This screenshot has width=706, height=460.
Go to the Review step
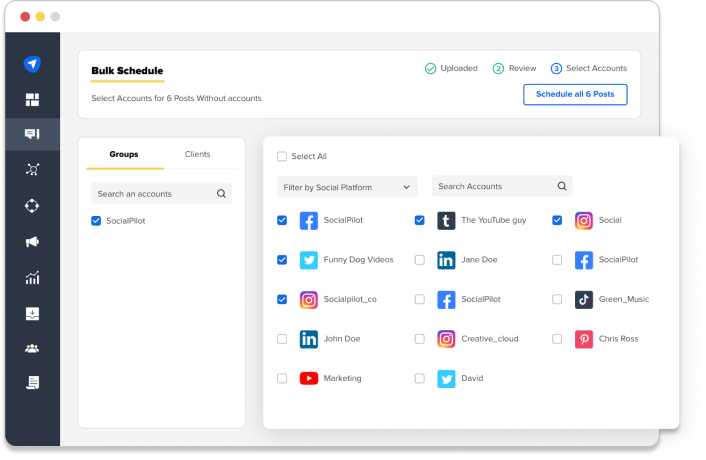(514, 68)
